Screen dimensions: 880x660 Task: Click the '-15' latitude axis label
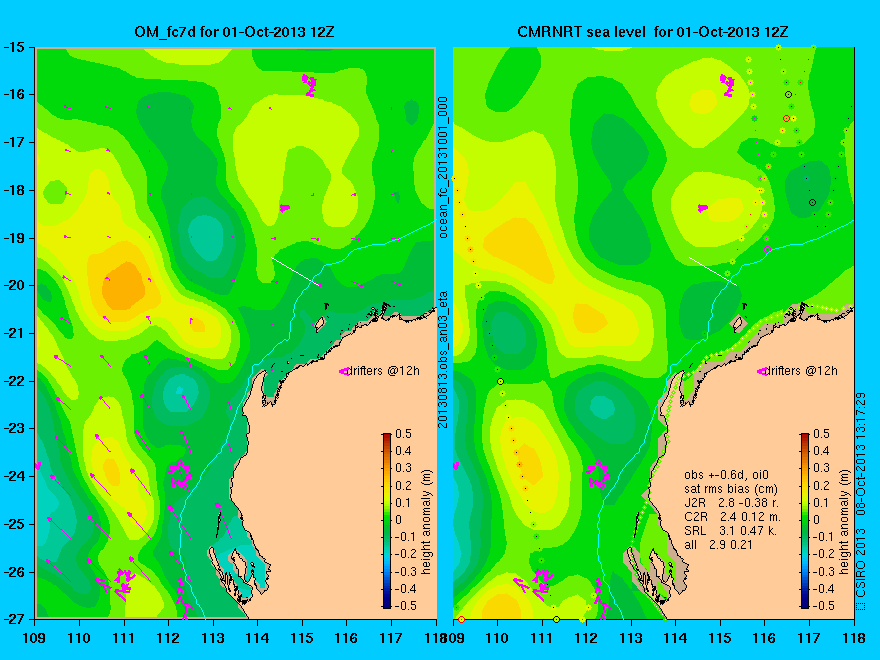14,47
